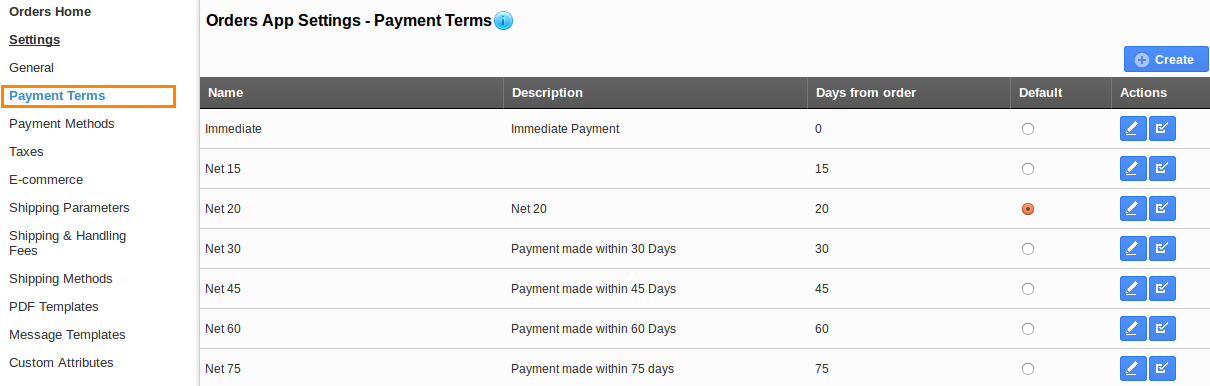The width and height of the screenshot is (1210, 386).
Task: Open Shipping & Handling Fees settings
Action: [x=67, y=243]
